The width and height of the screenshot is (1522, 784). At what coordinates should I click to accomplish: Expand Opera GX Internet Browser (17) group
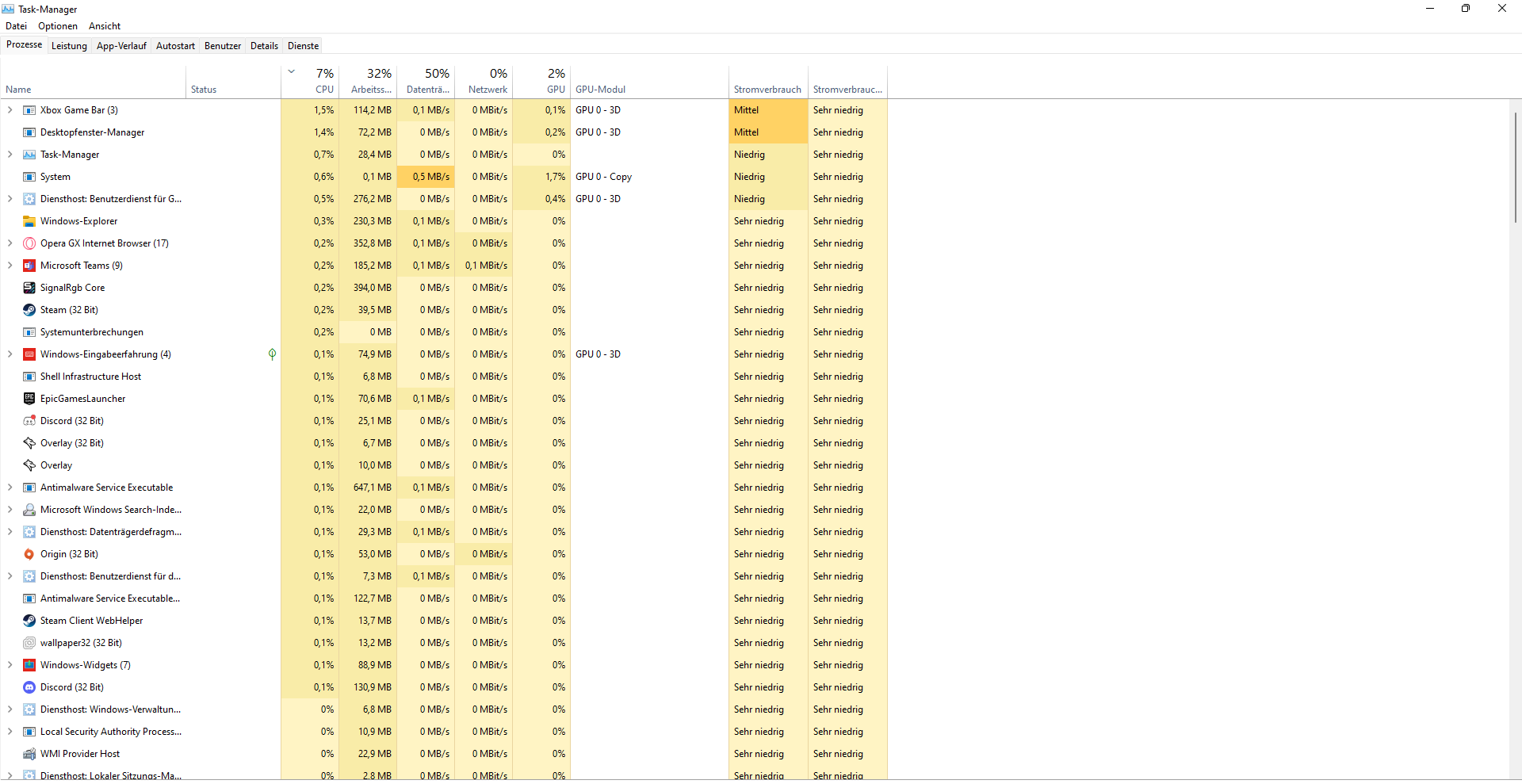10,243
